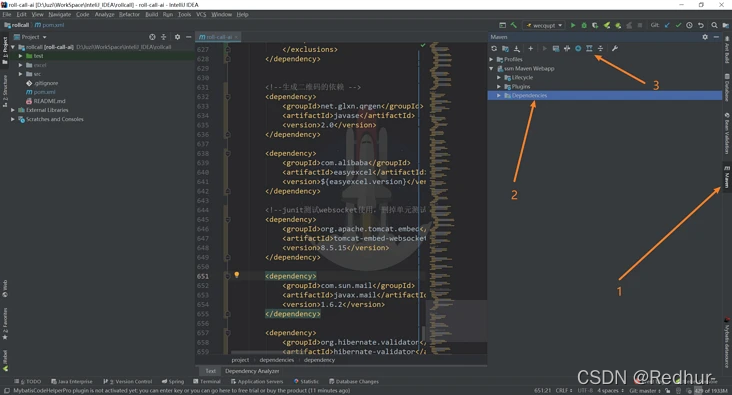The width and height of the screenshot is (732, 395).
Task: Hide the Project tool window
Action: pos(189,37)
